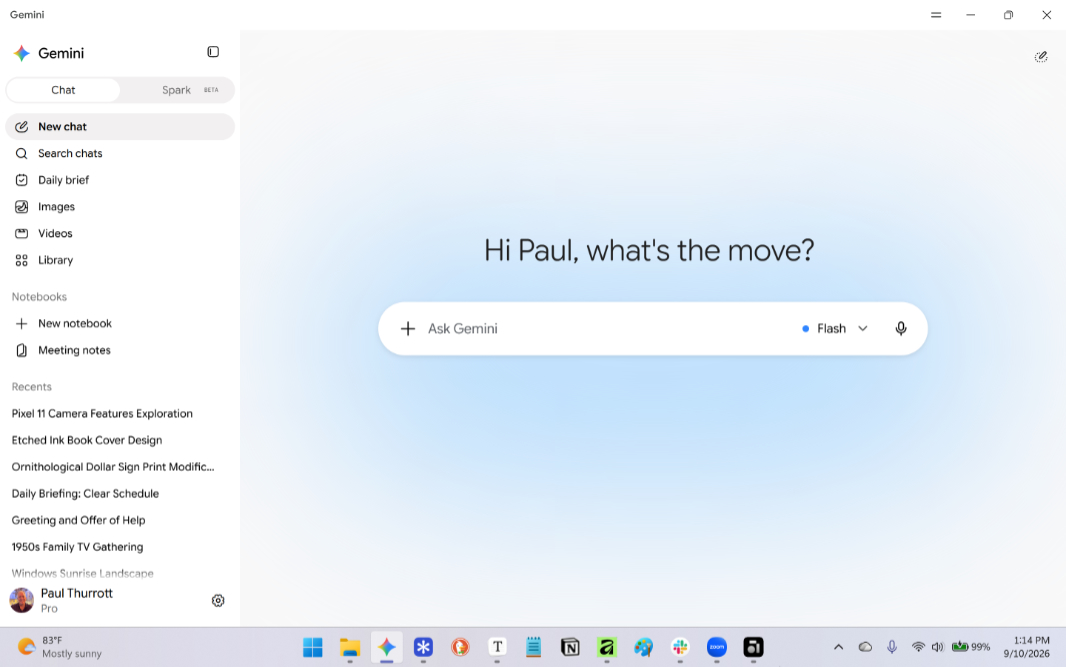Open the Meeting notes notebook
1066x667 pixels.
tap(120, 350)
